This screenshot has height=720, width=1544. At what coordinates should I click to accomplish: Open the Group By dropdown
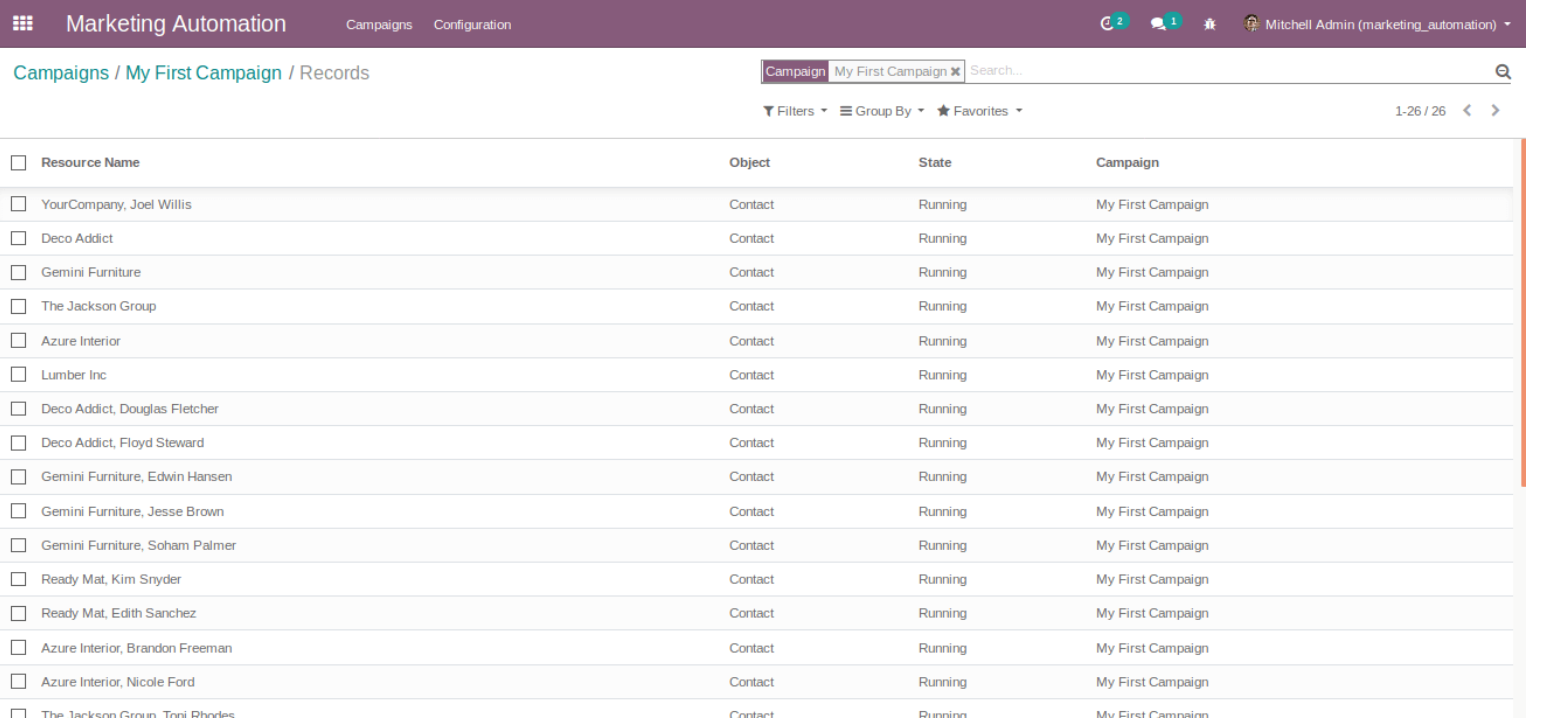(x=881, y=111)
